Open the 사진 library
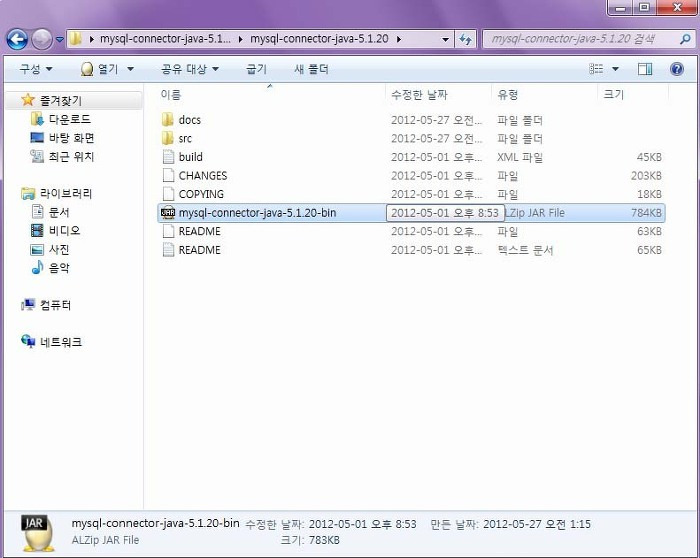 click(59, 249)
